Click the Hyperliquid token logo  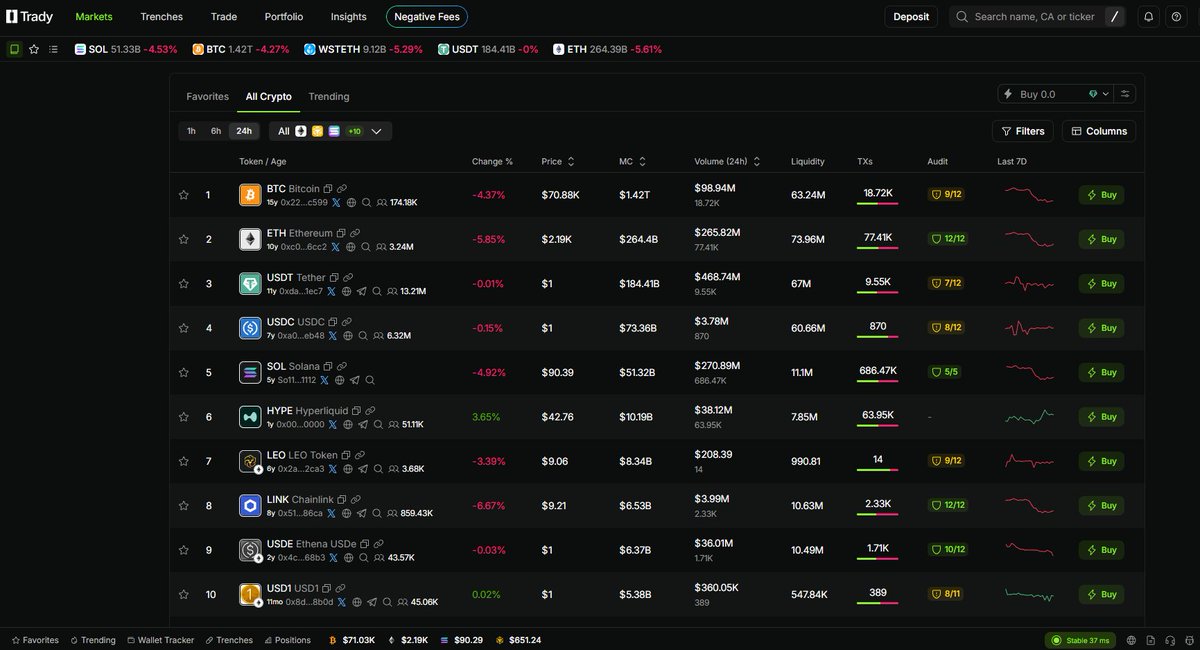250,416
